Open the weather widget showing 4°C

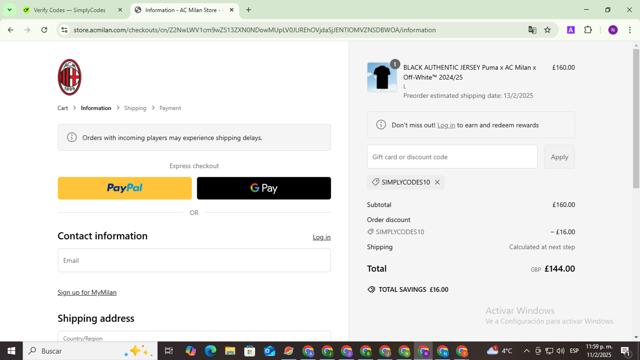click(499, 351)
